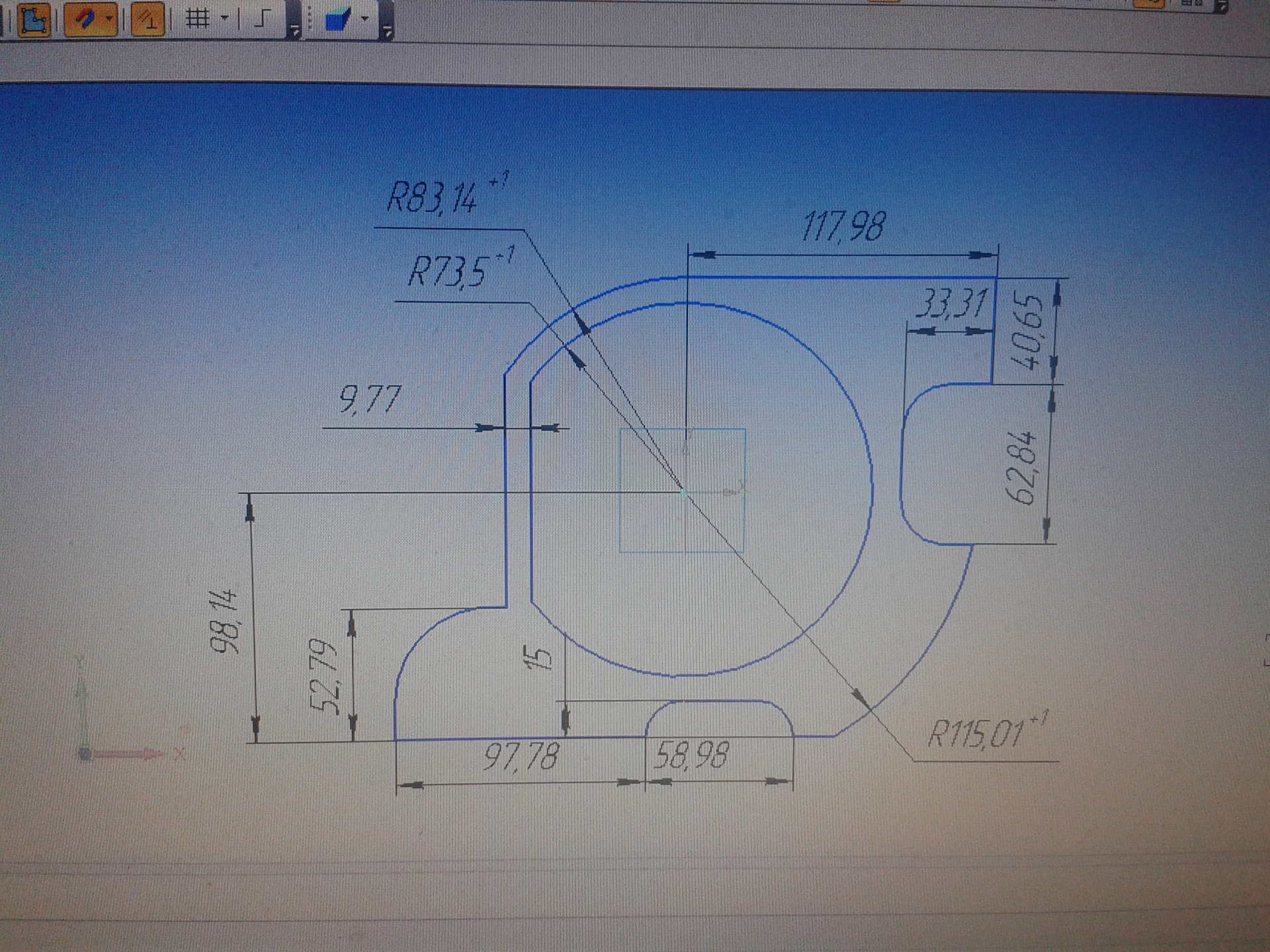The height and width of the screenshot is (952, 1270).
Task: Select the 97,78 horizontal dimension
Action: pyautogui.click(x=522, y=756)
